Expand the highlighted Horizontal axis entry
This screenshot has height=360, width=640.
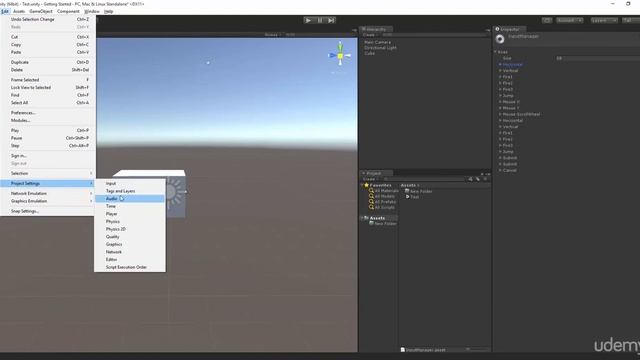pos(500,64)
